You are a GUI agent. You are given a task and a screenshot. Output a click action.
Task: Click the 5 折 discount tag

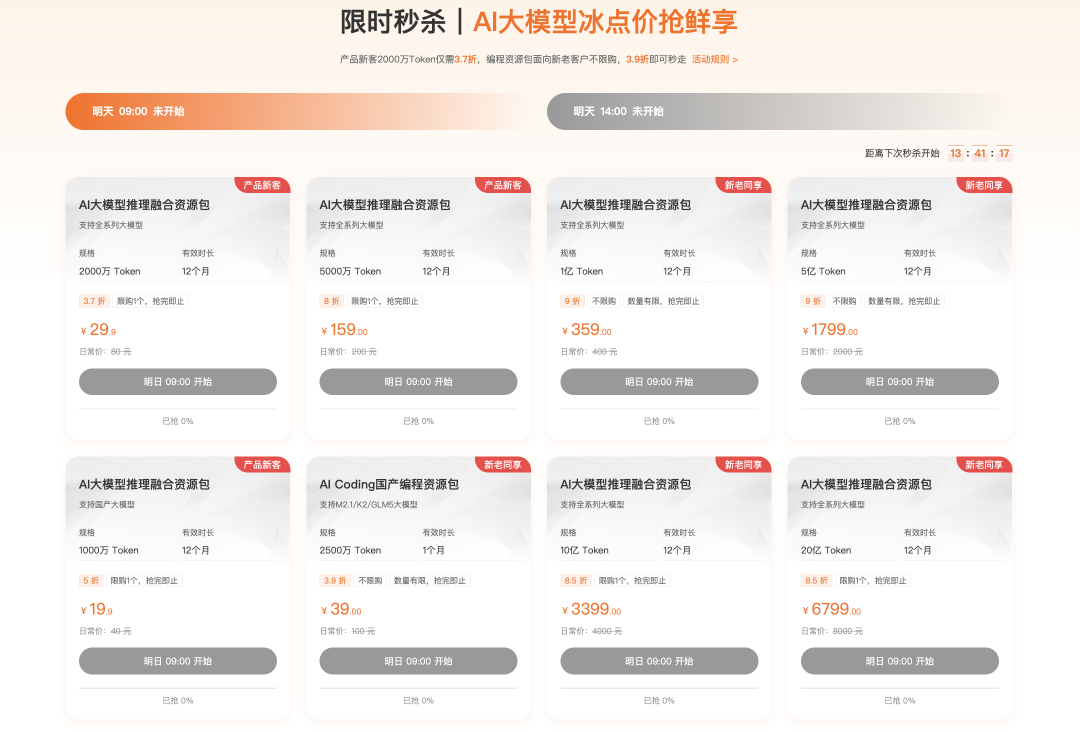pyautogui.click(x=91, y=581)
